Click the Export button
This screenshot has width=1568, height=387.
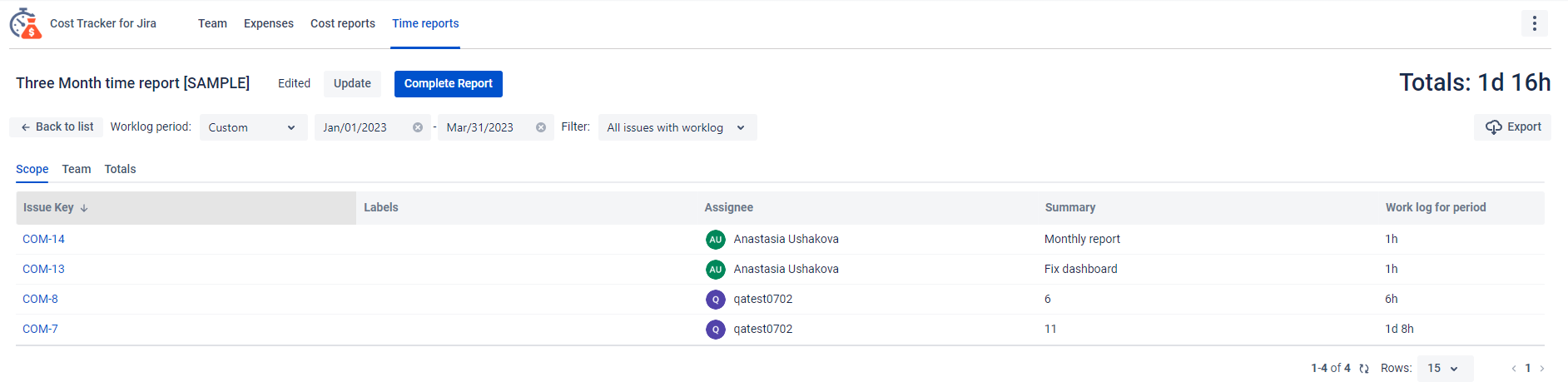(1513, 127)
